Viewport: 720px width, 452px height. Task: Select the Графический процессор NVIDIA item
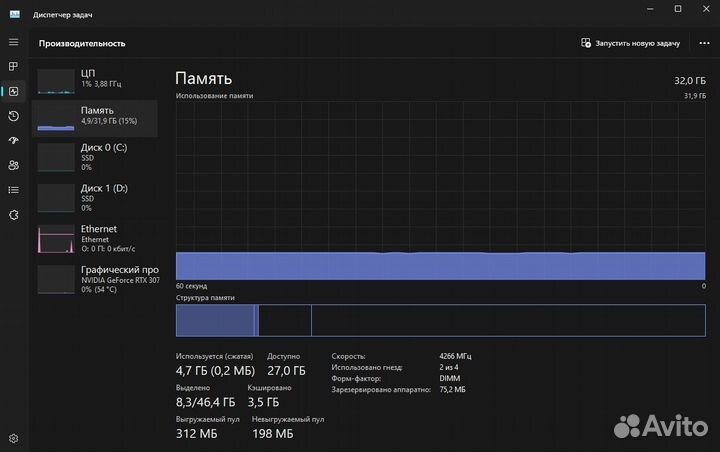click(95, 277)
